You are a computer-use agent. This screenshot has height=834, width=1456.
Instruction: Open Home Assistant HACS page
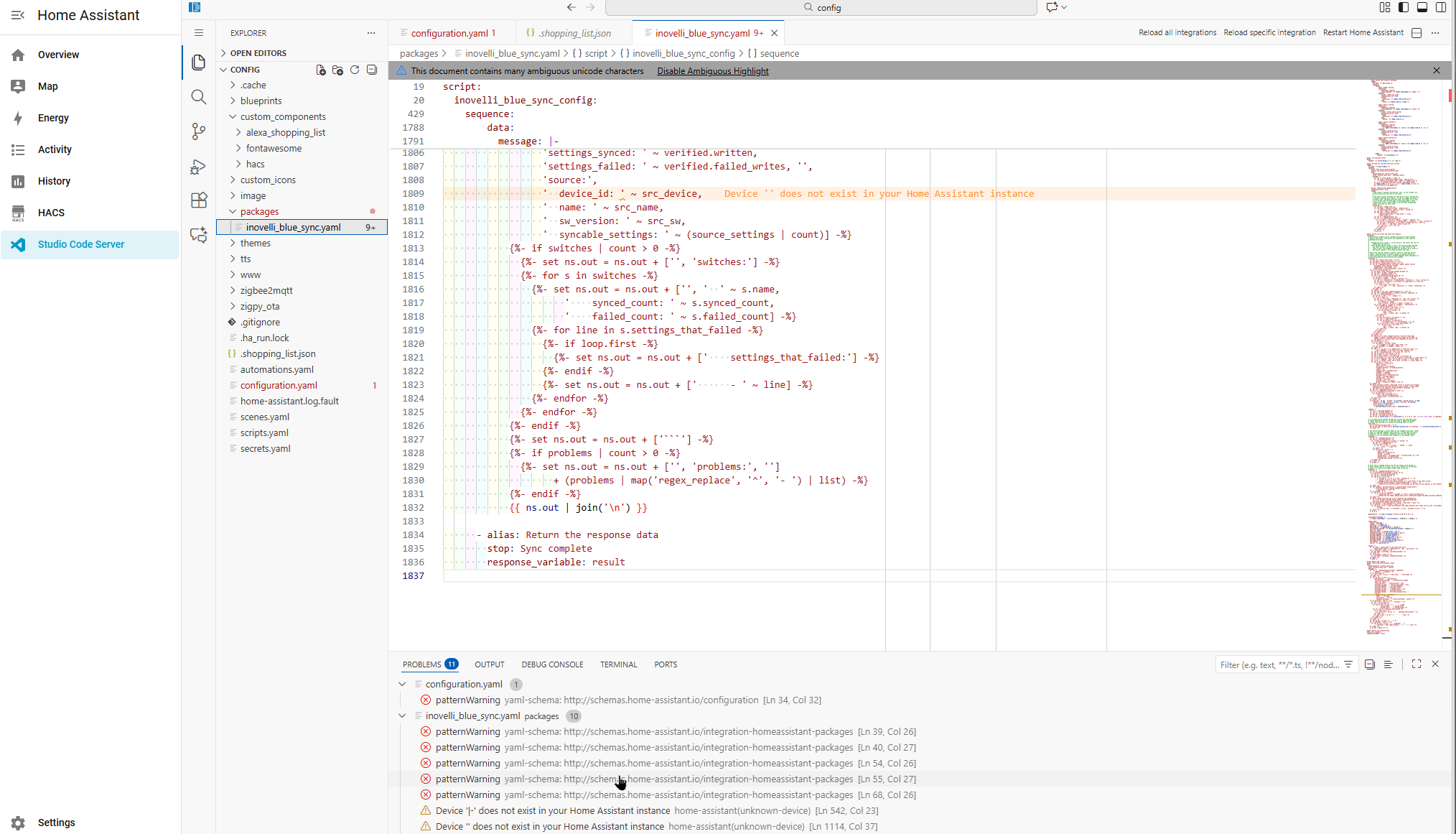coord(90,213)
